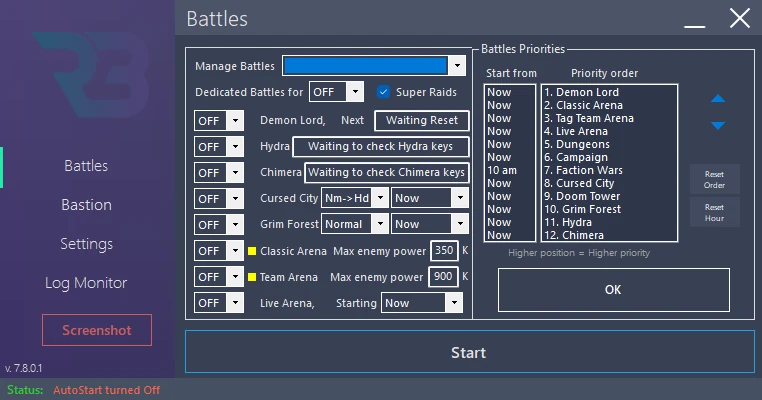
Task: Open Grim Forest OFF dropdown
Action: 219,225
